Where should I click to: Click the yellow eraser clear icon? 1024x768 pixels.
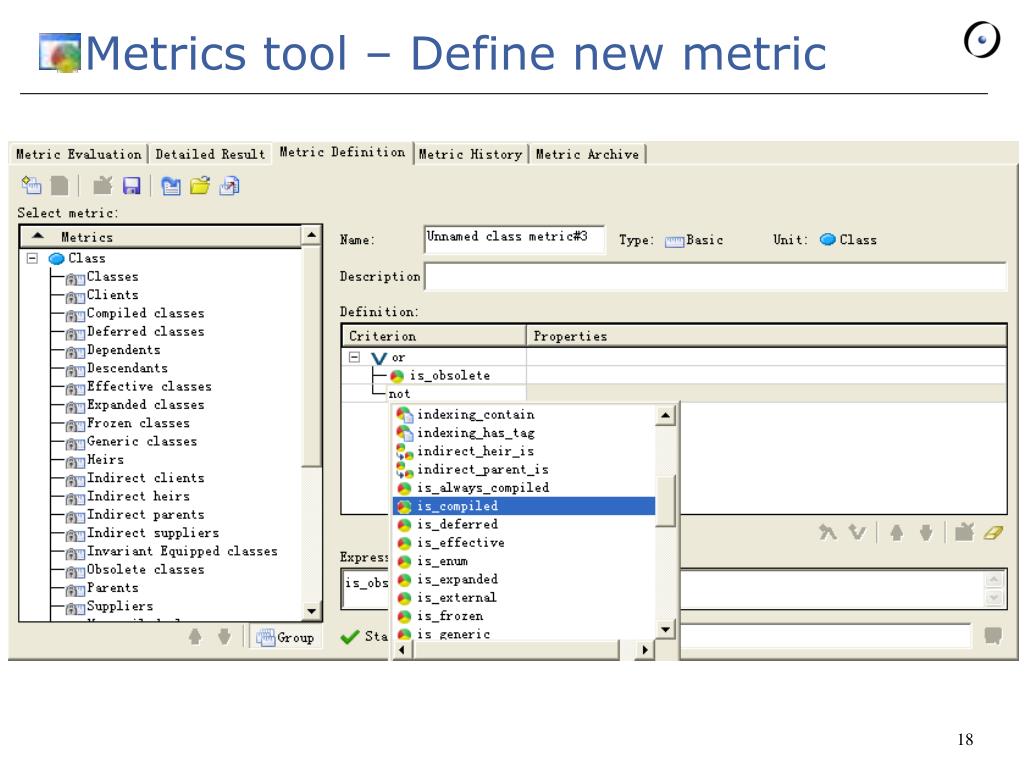(x=993, y=533)
